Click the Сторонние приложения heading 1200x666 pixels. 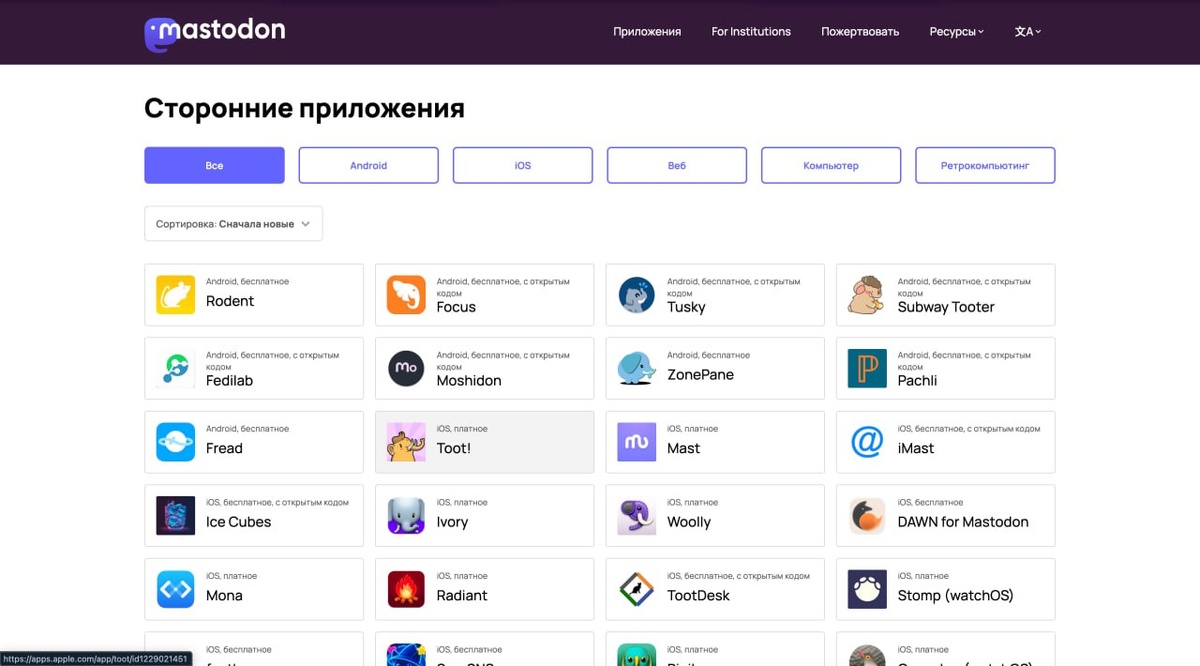coord(304,108)
